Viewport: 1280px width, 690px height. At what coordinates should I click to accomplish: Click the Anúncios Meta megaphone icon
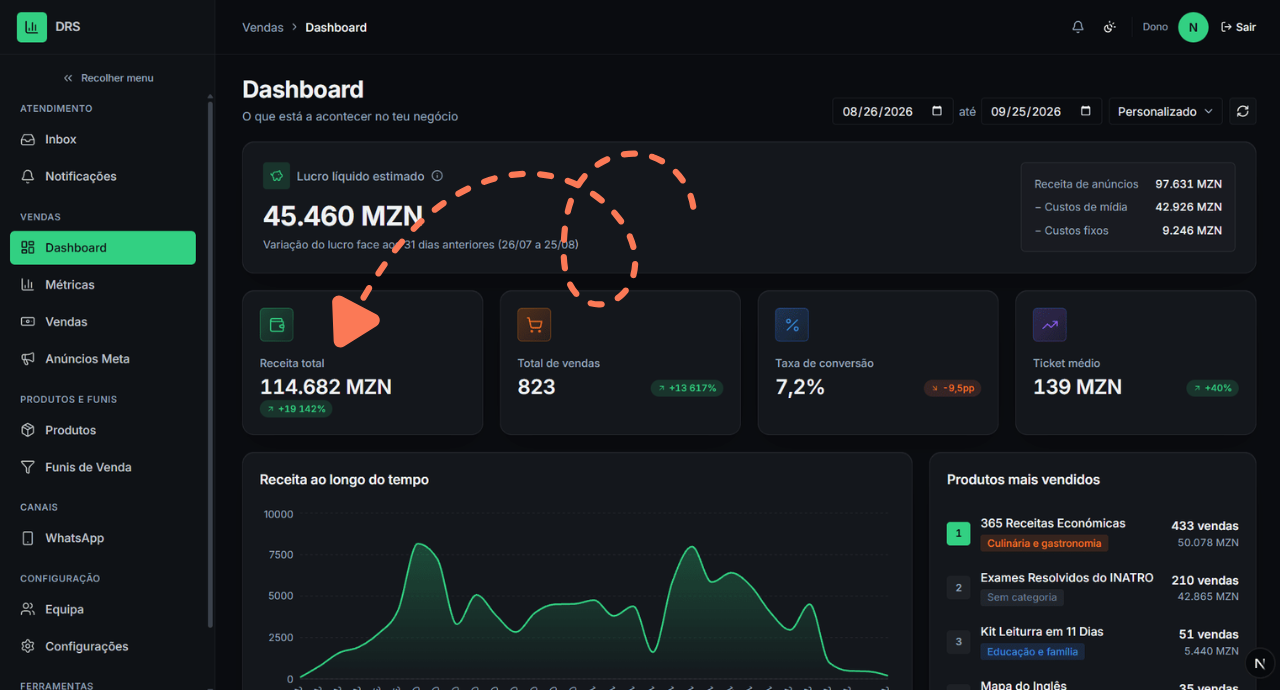[28, 359]
